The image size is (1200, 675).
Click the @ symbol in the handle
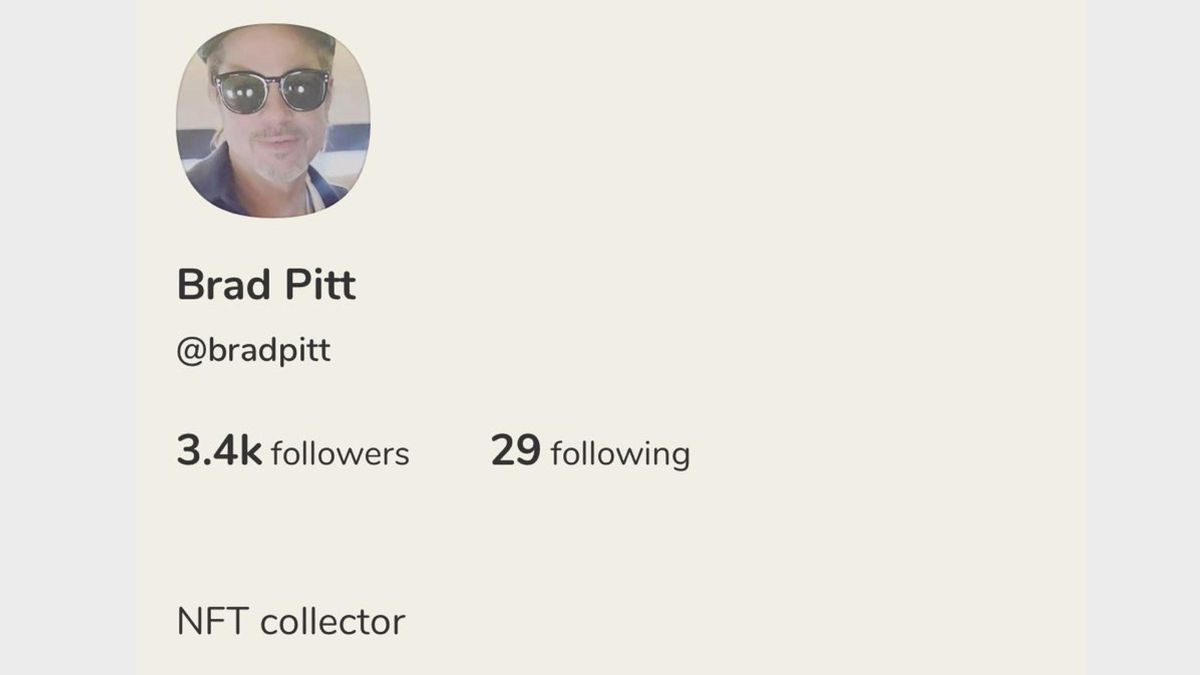191,353
